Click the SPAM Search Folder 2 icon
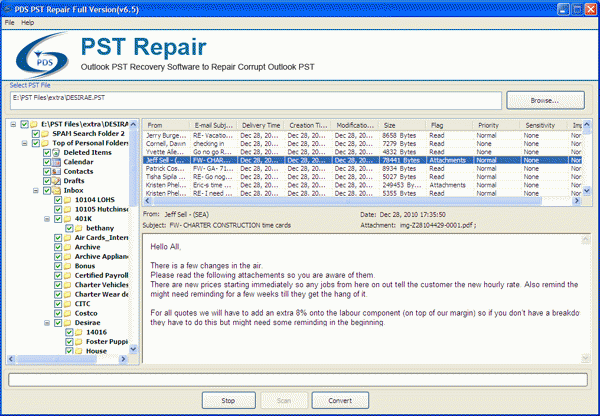Viewport: 600px width, 416px height. coord(45,134)
